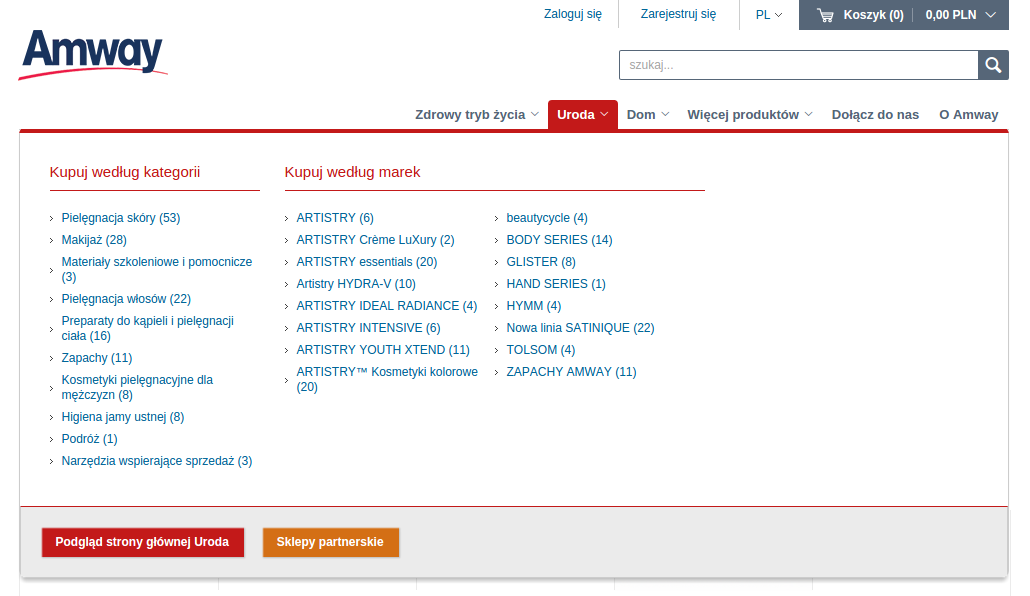Open TOLSOM (4) brand
The image size is (1030, 596).
tap(541, 350)
